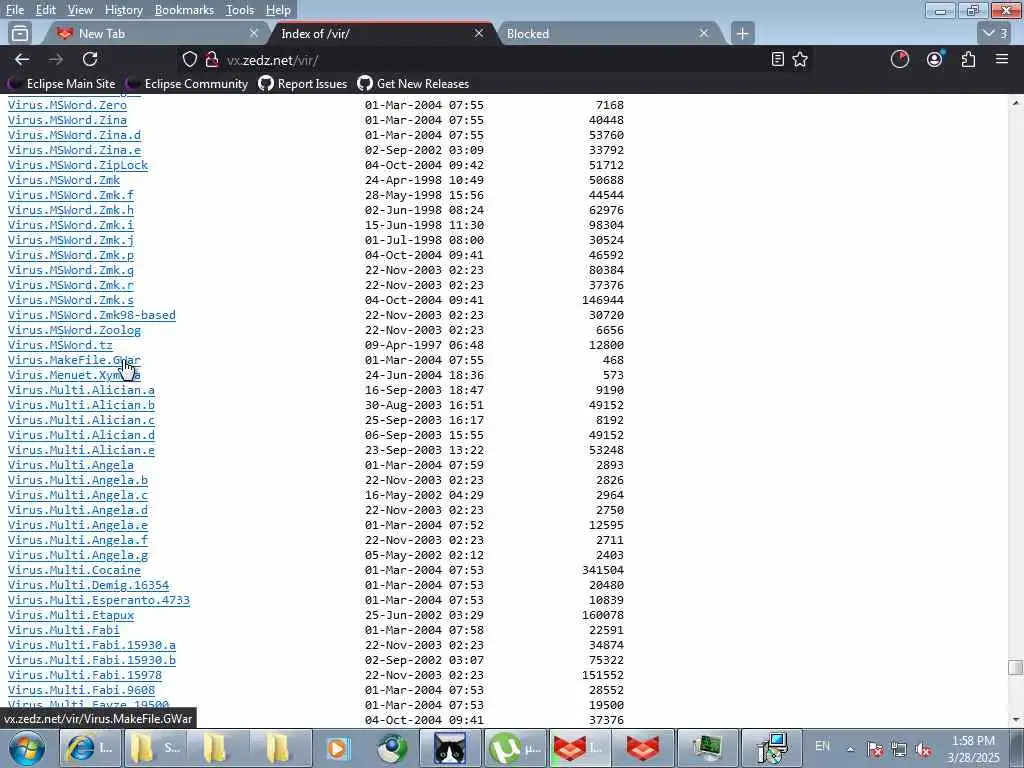Click the file size 341504

[x=603, y=570]
